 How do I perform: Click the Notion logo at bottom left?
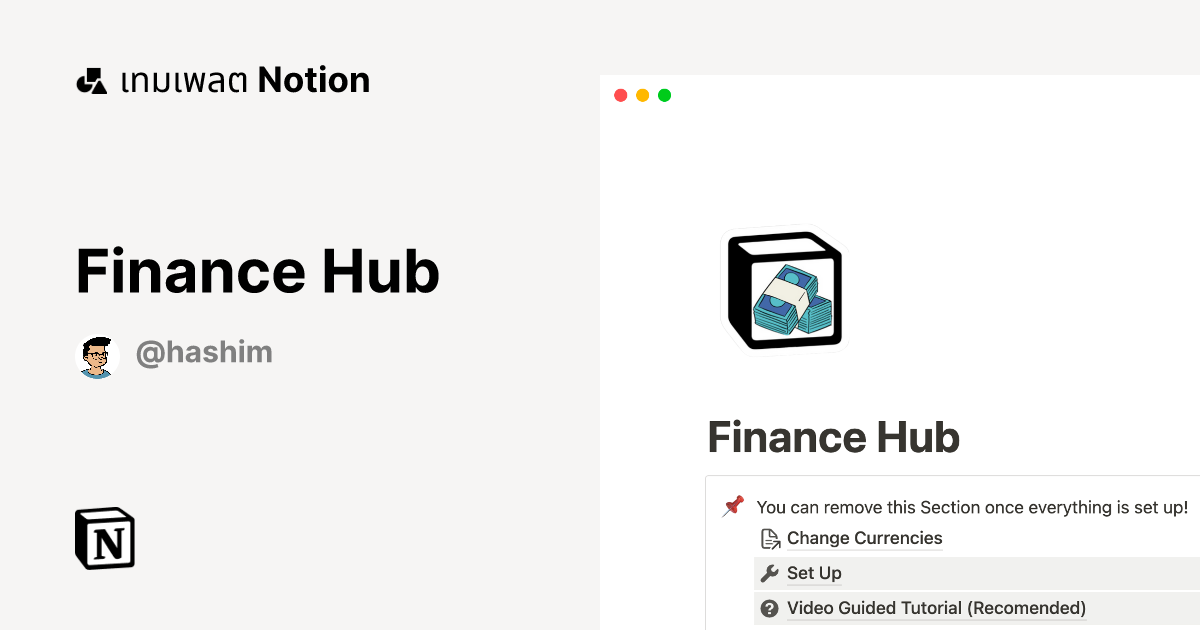click(104, 538)
